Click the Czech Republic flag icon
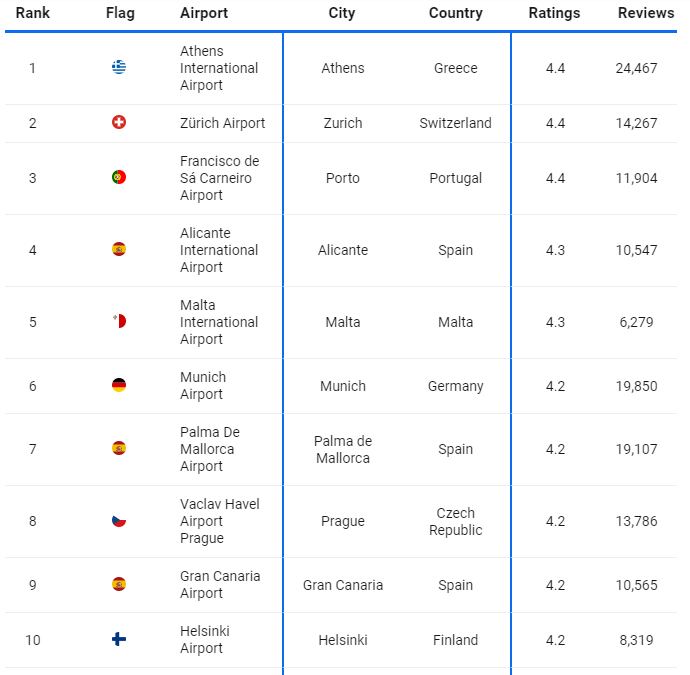The image size is (690, 675). [119, 521]
